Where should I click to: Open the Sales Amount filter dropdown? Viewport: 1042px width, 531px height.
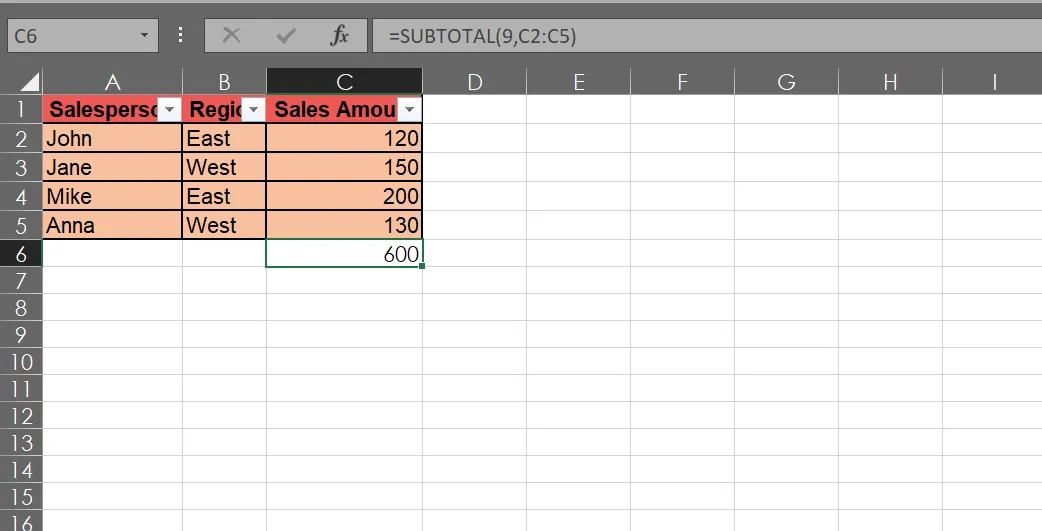[x=409, y=110]
